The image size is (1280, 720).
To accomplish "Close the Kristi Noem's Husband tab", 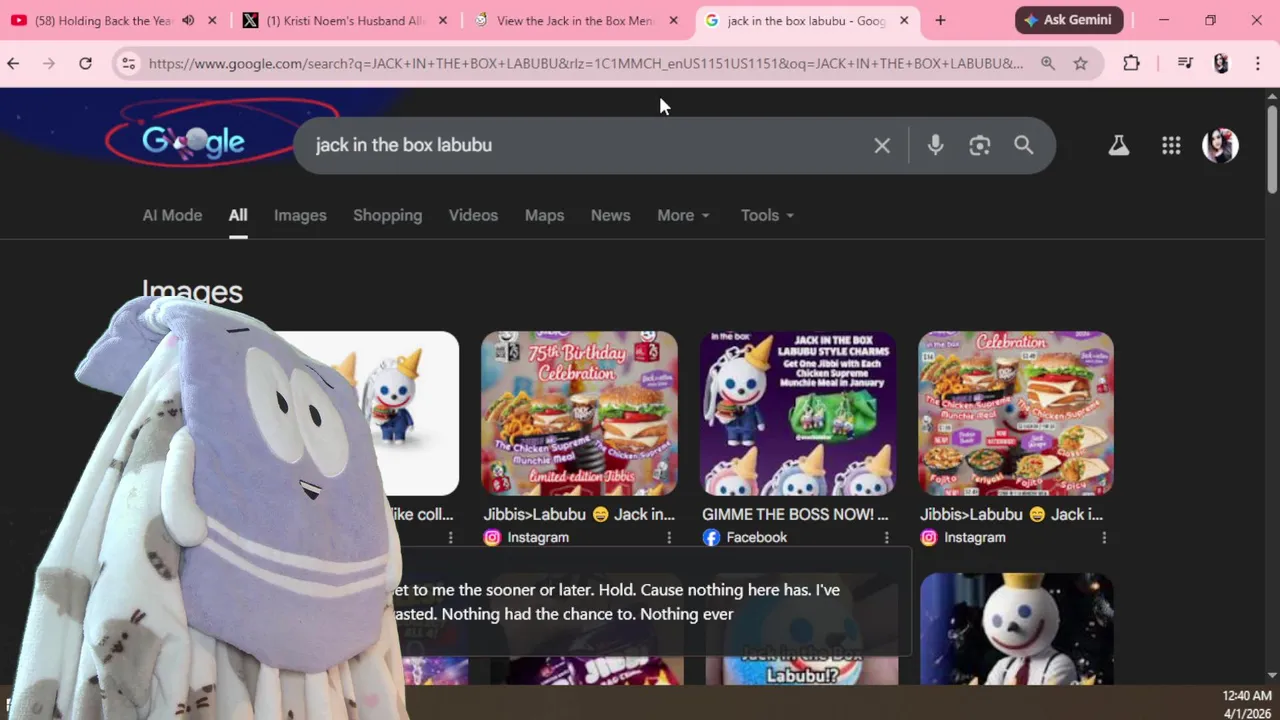I will [x=443, y=20].
